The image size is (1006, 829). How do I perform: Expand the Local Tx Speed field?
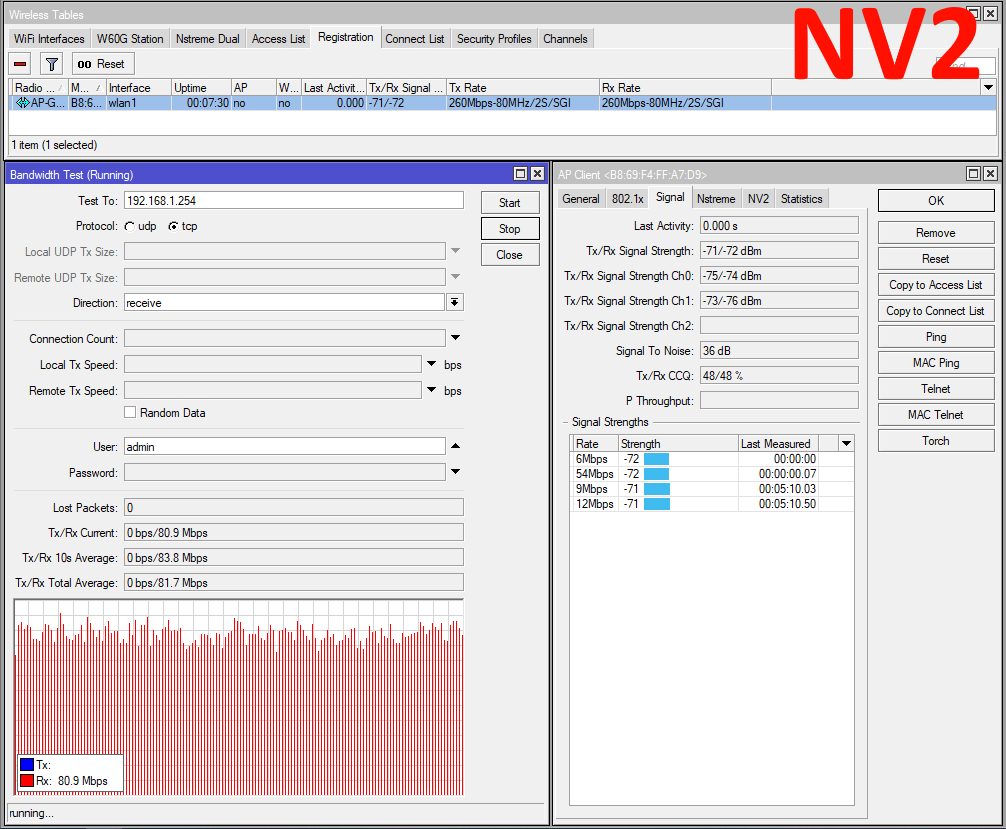point(432,364)
